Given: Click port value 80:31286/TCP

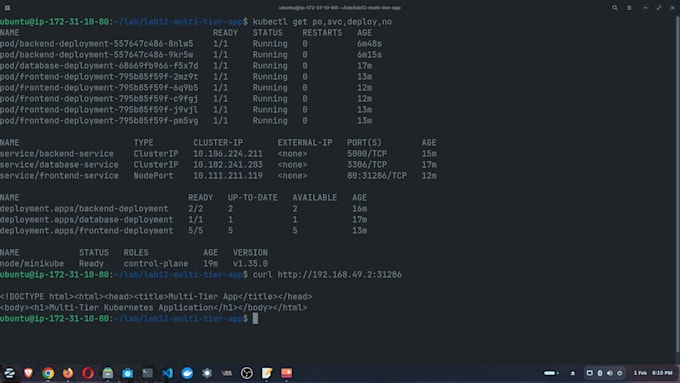Looking at the screenshot, I should 377,176.
